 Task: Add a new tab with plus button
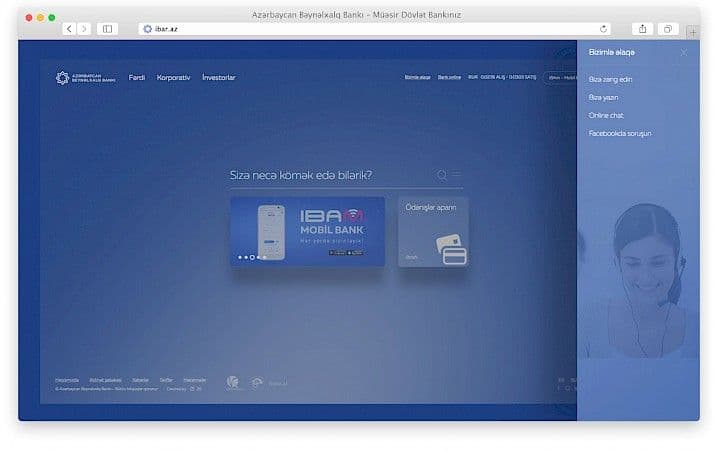click(x=693, y=32)
